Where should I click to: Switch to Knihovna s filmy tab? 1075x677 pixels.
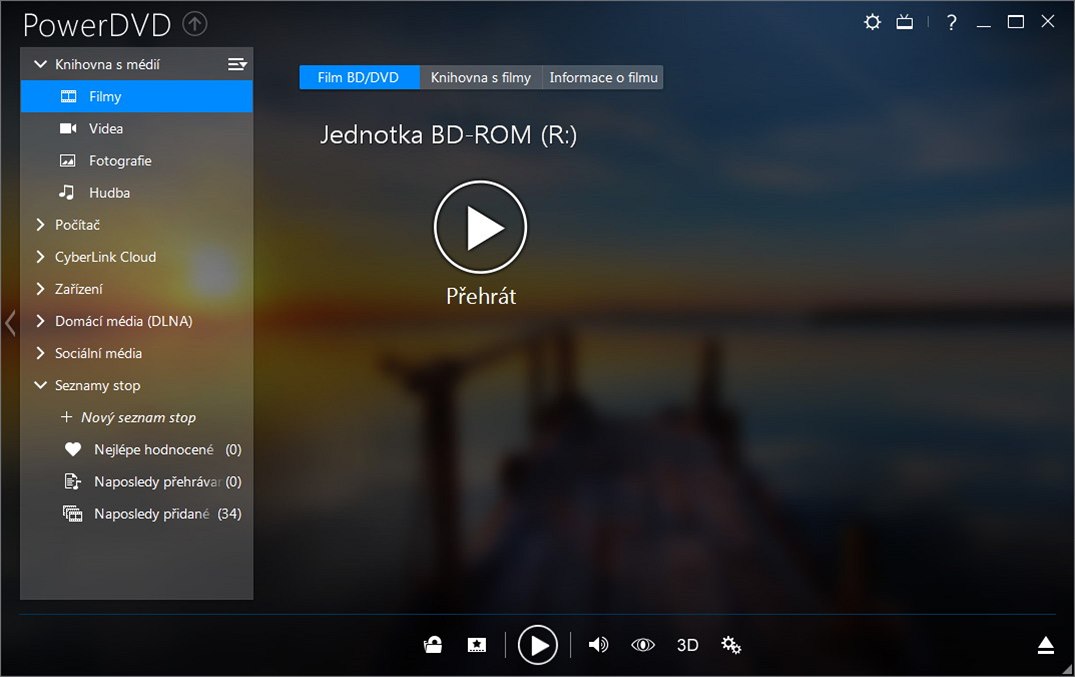[480, 78]
